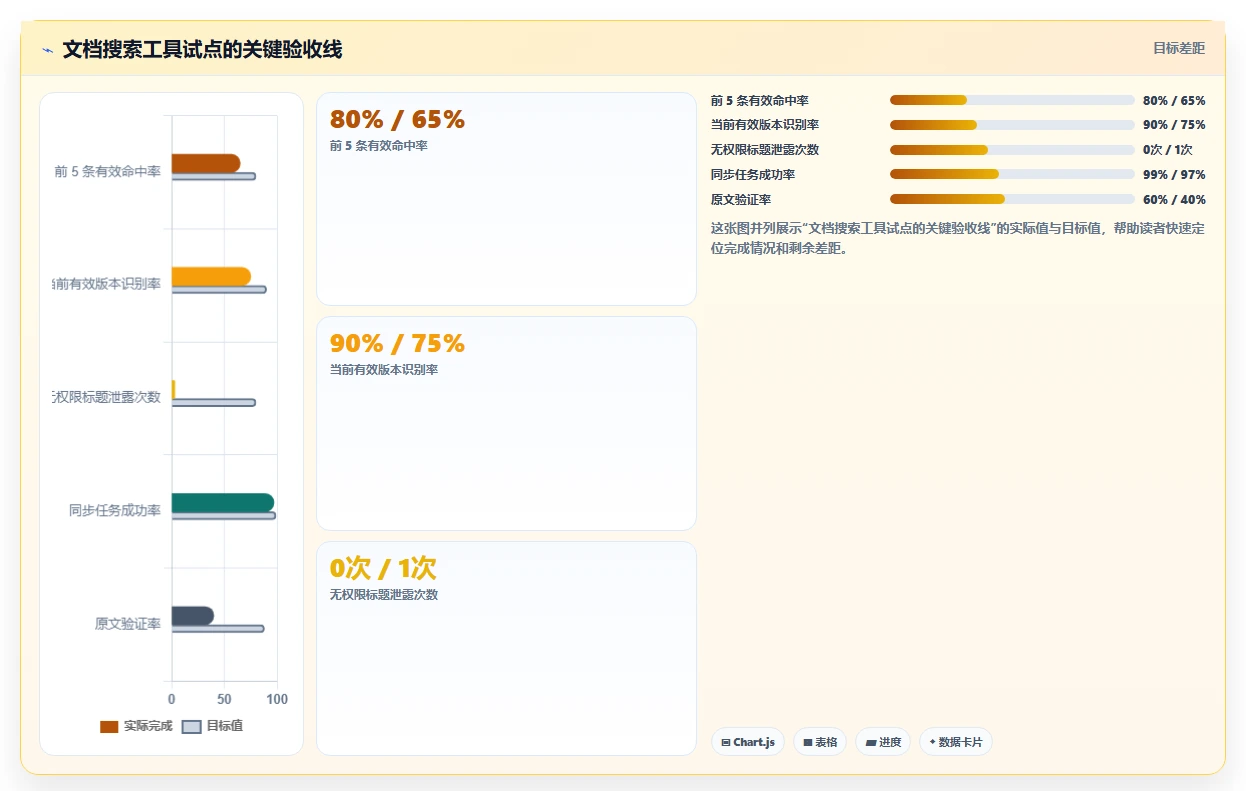Image resolution: width=1246 pixels, height=791 pixels.
Task: Click the 前 5 条有效命中率 caption in the first card
Action: tap(378, 146)
